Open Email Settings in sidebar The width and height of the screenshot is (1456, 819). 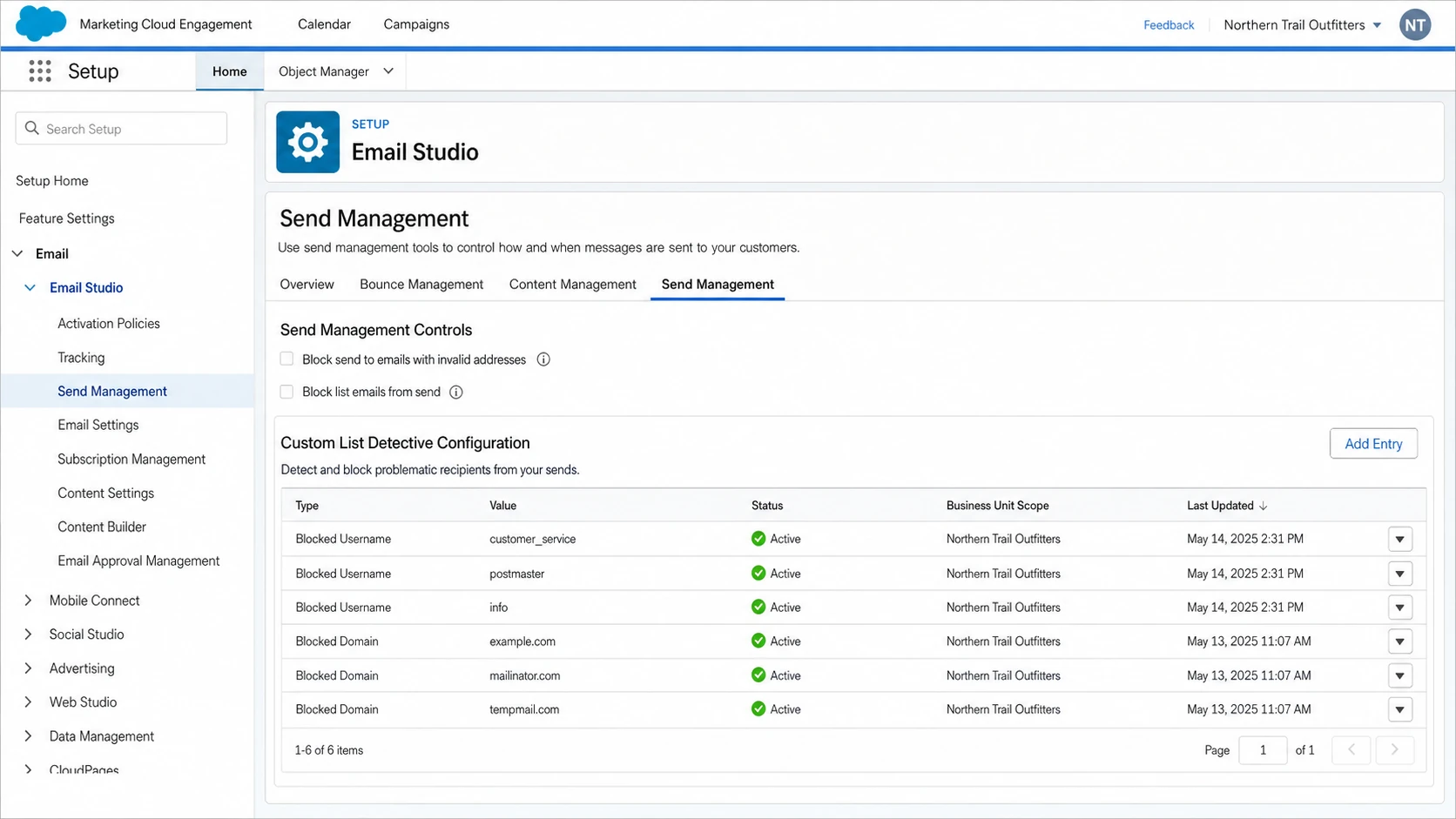point(98,425)
